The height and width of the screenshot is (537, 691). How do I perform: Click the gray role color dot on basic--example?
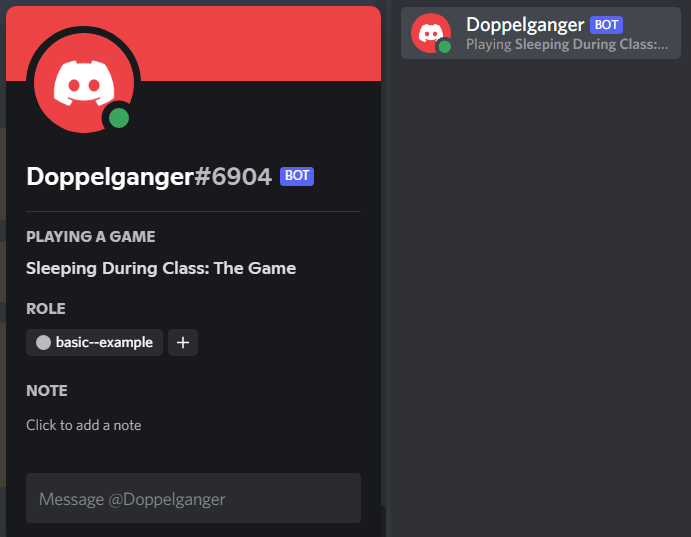tap(43, 342)
